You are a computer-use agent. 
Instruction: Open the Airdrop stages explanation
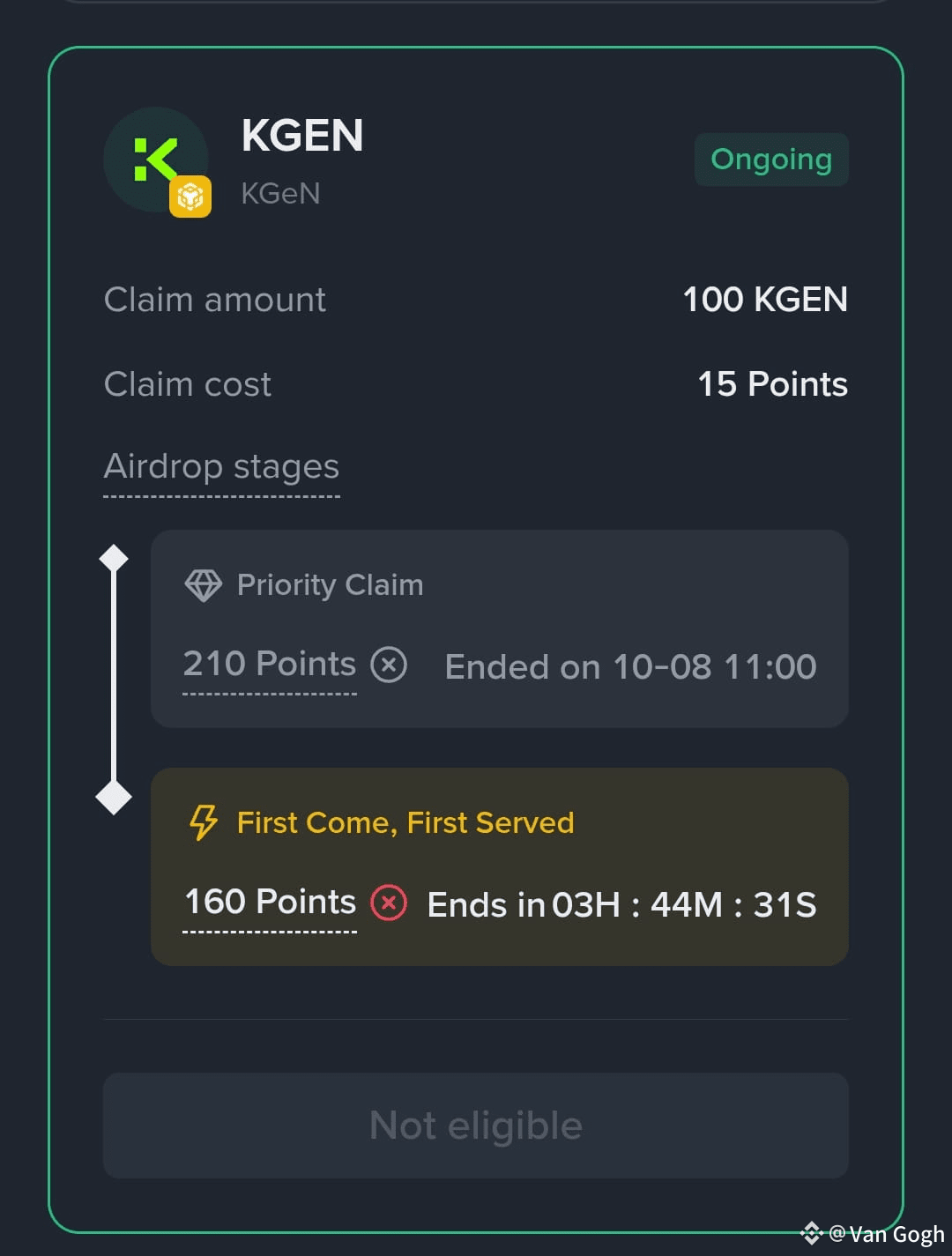[x=221, y=466]
